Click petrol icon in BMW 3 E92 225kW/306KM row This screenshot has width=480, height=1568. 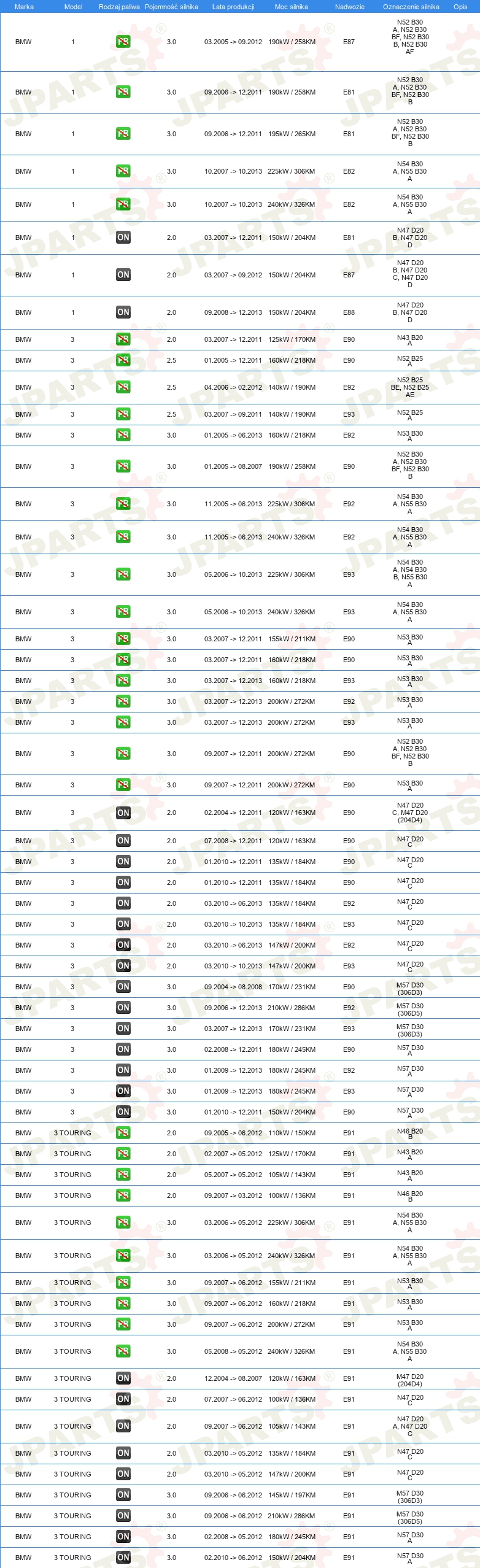123,504
